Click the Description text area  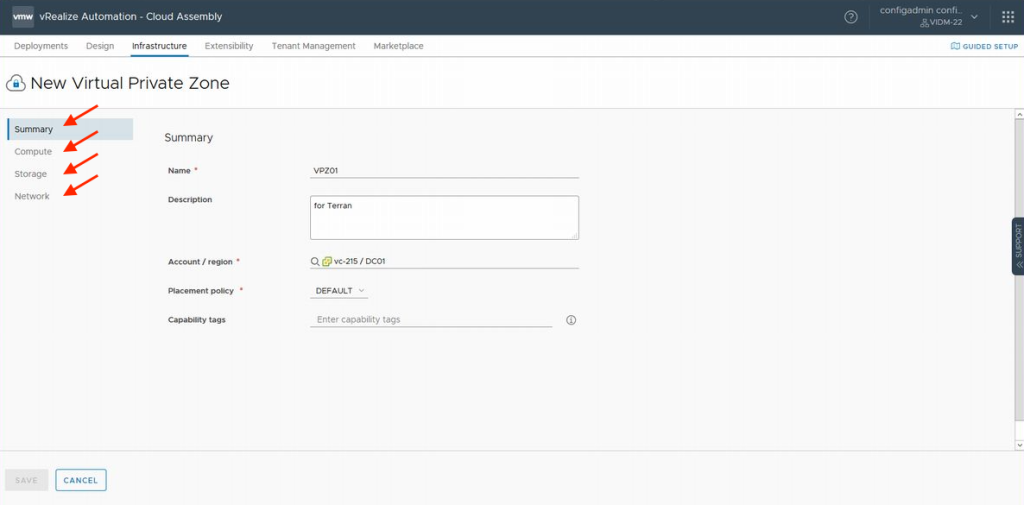pos(444,218)
